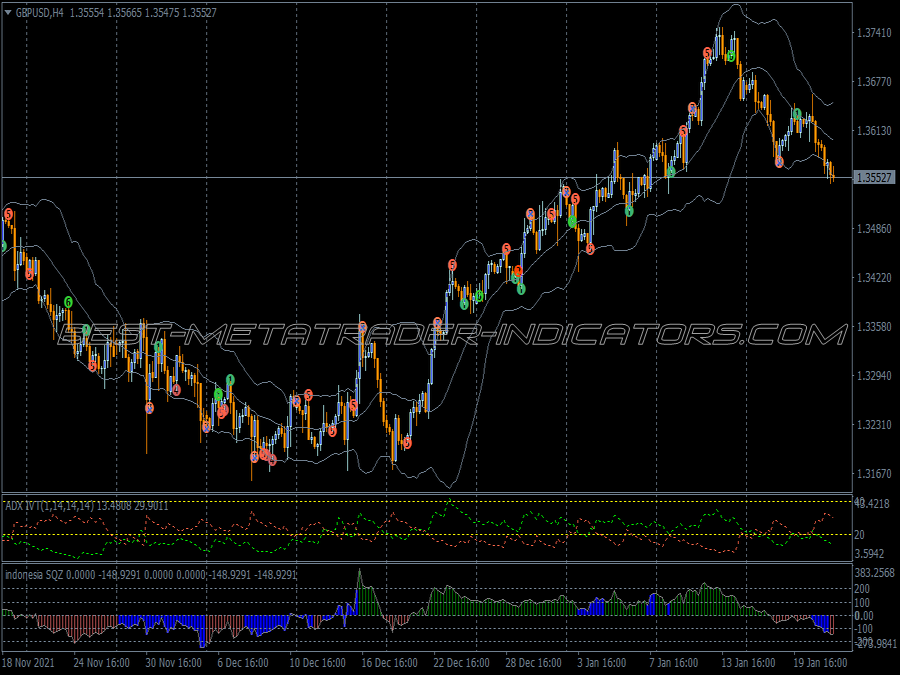Click the GBPUSD,H4 symbol label
The image size is (900, 675).
point(40,13)
